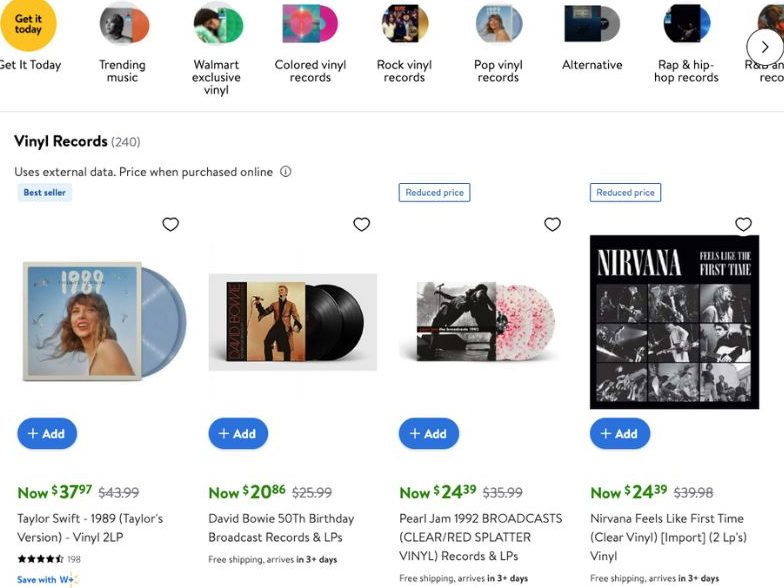This screenshot has width=784, height=588.
Task: Toggle heart on David Bowie record
Action: click(x=362, y=224)
